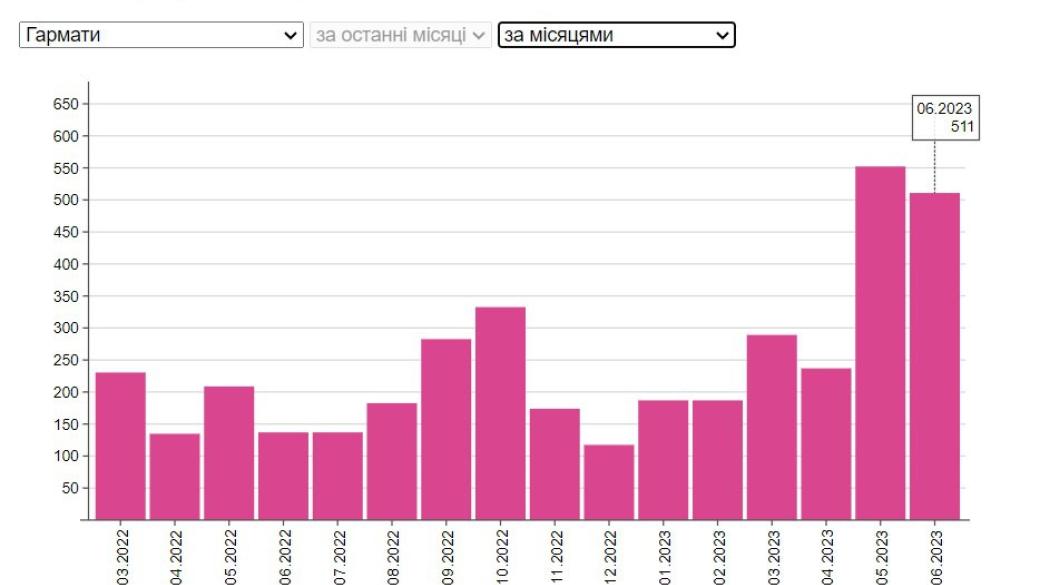Expand the за місяцями grouping dropdown
Image resolution: width=1040 pixels, height=585 pixels.
(x=616, y=35)
